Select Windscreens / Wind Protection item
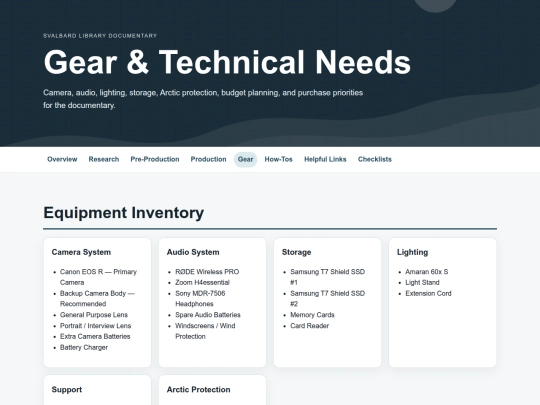Viewport: 540px width, 405px height. point(205,331)
